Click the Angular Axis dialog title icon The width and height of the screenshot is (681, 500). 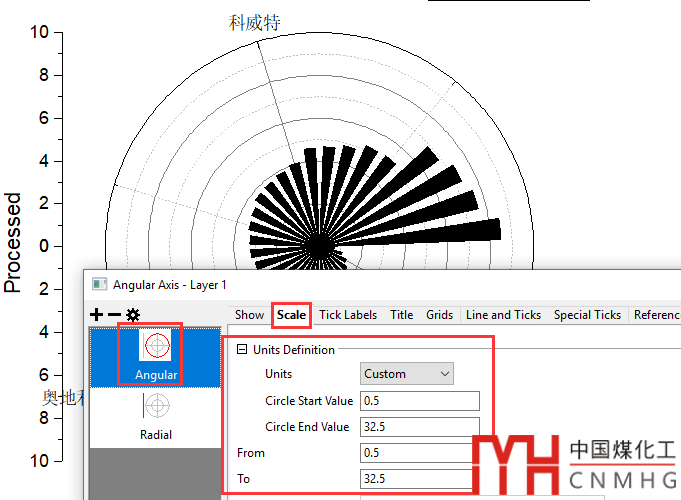click(x=99, y=285)
